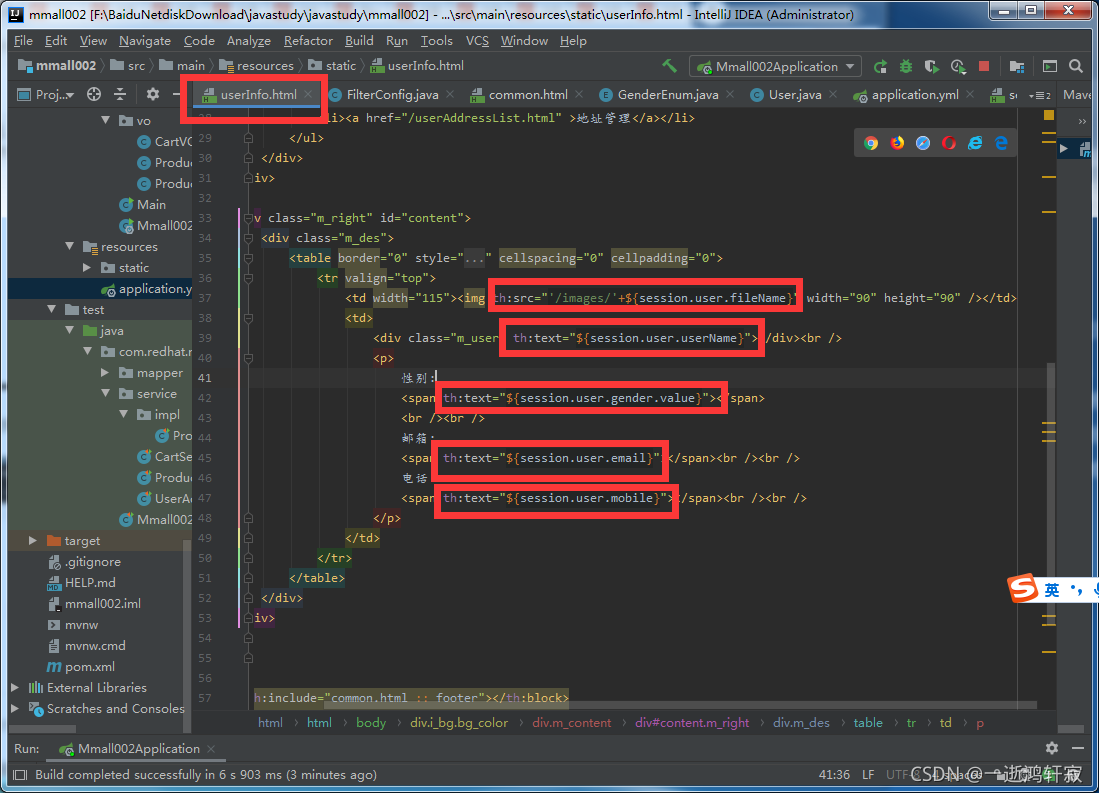Preview page in Edge browser

(x=1002, y=143)
